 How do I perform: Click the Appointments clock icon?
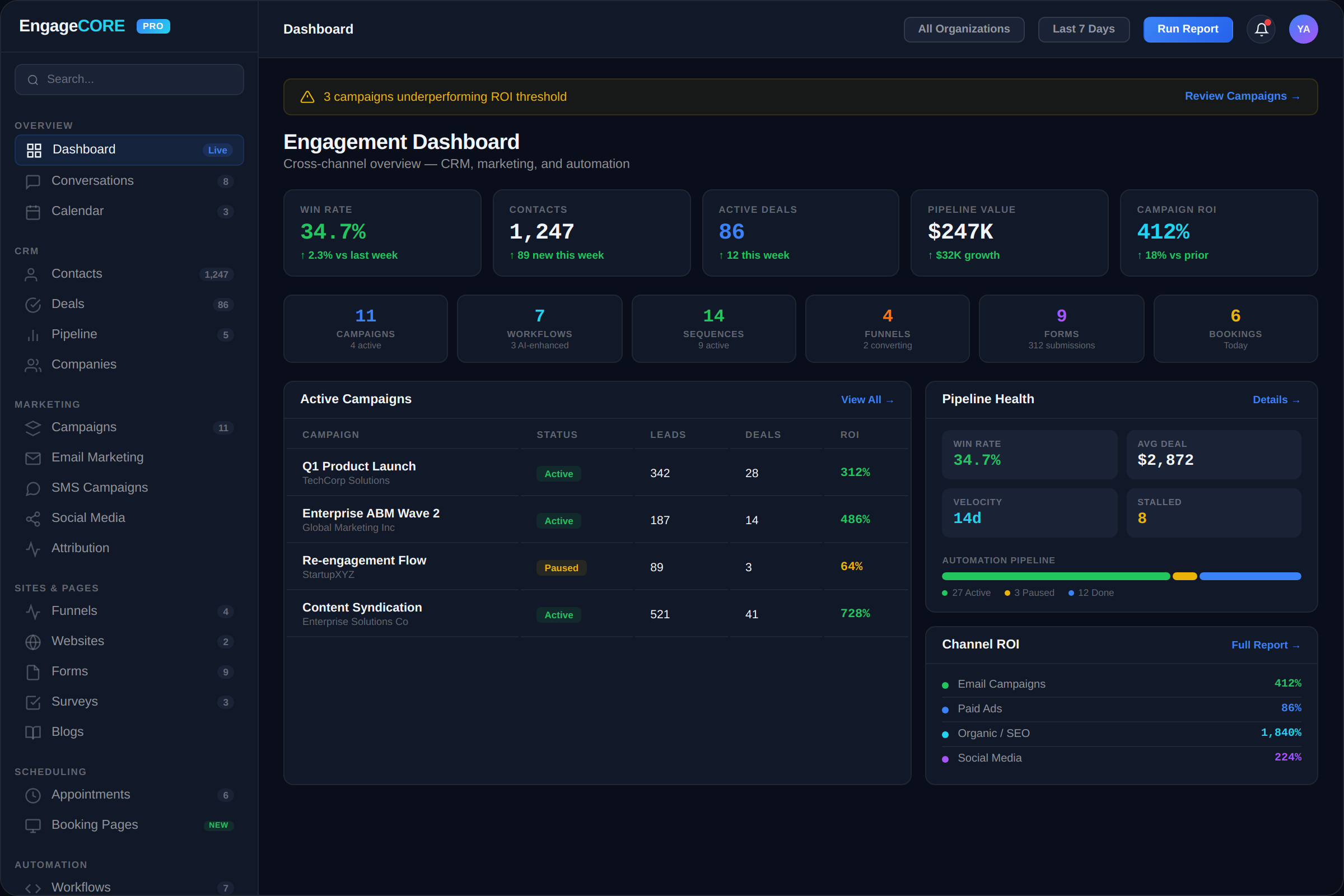[33, 795]
